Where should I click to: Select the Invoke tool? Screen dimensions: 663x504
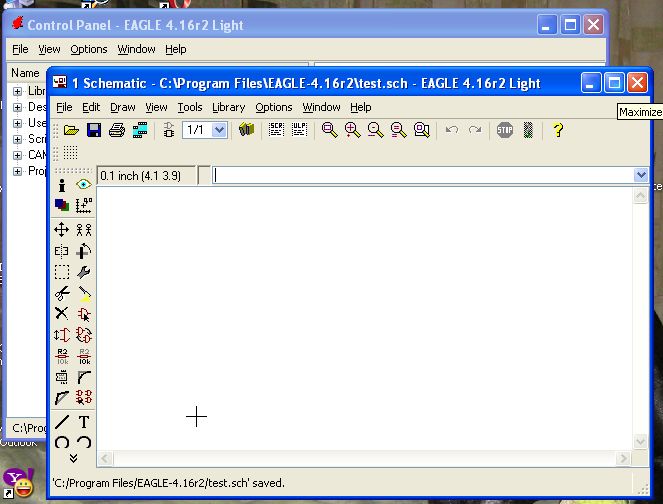(x=84, y=397)
